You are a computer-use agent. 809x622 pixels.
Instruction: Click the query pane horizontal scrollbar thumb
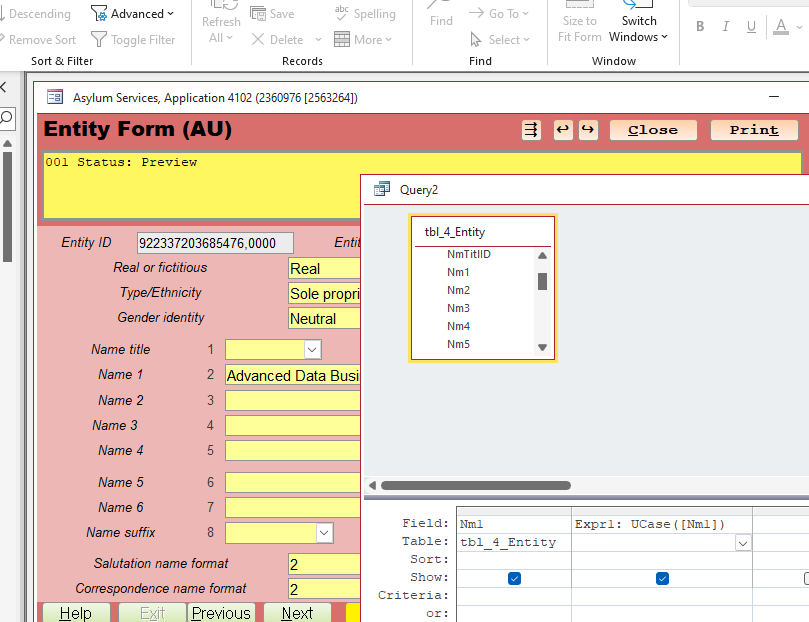coord(476,485)
